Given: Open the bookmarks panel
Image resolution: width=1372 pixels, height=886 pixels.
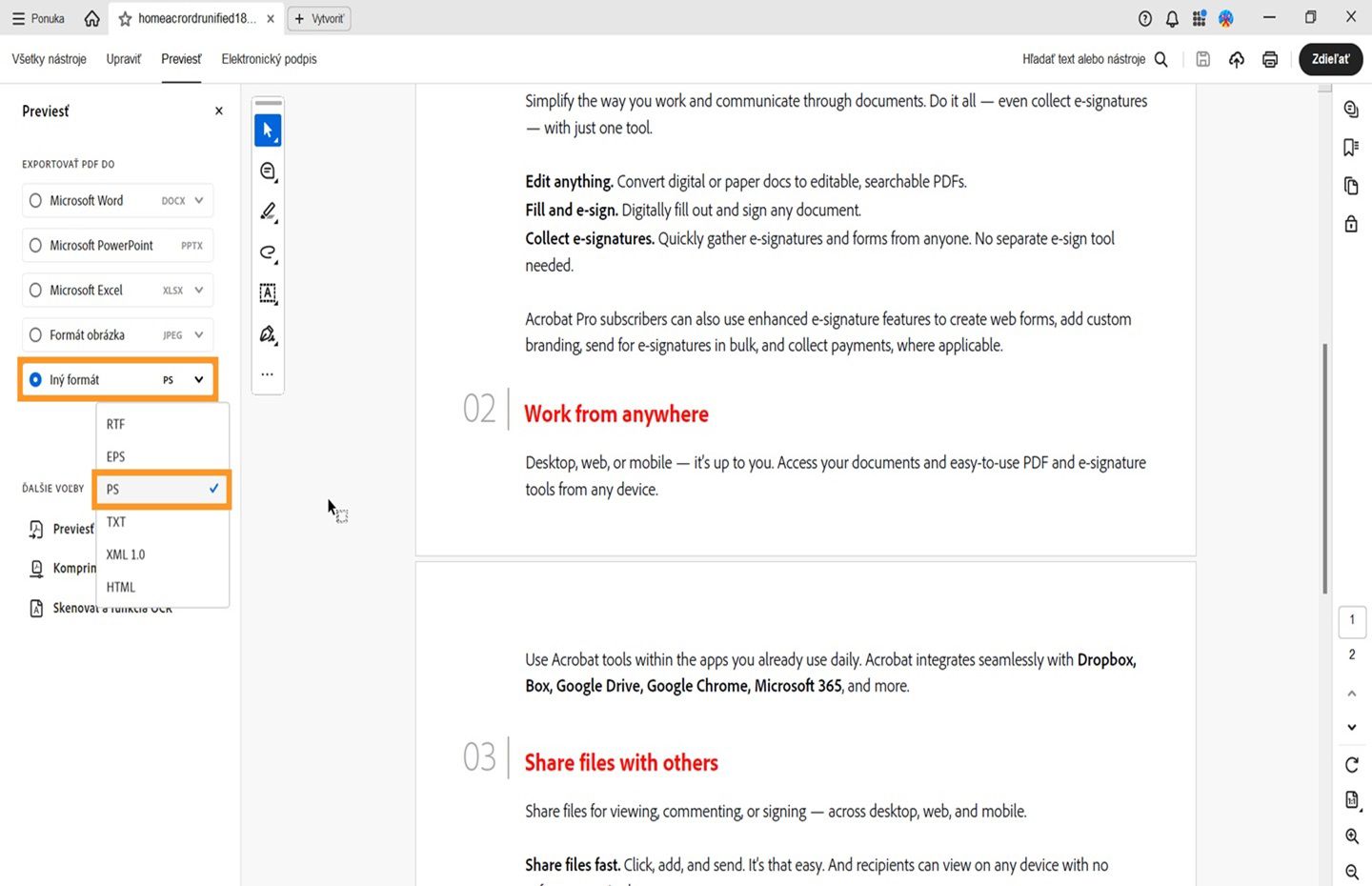Looking at the screenshot, I should (x=1350, y=147).
